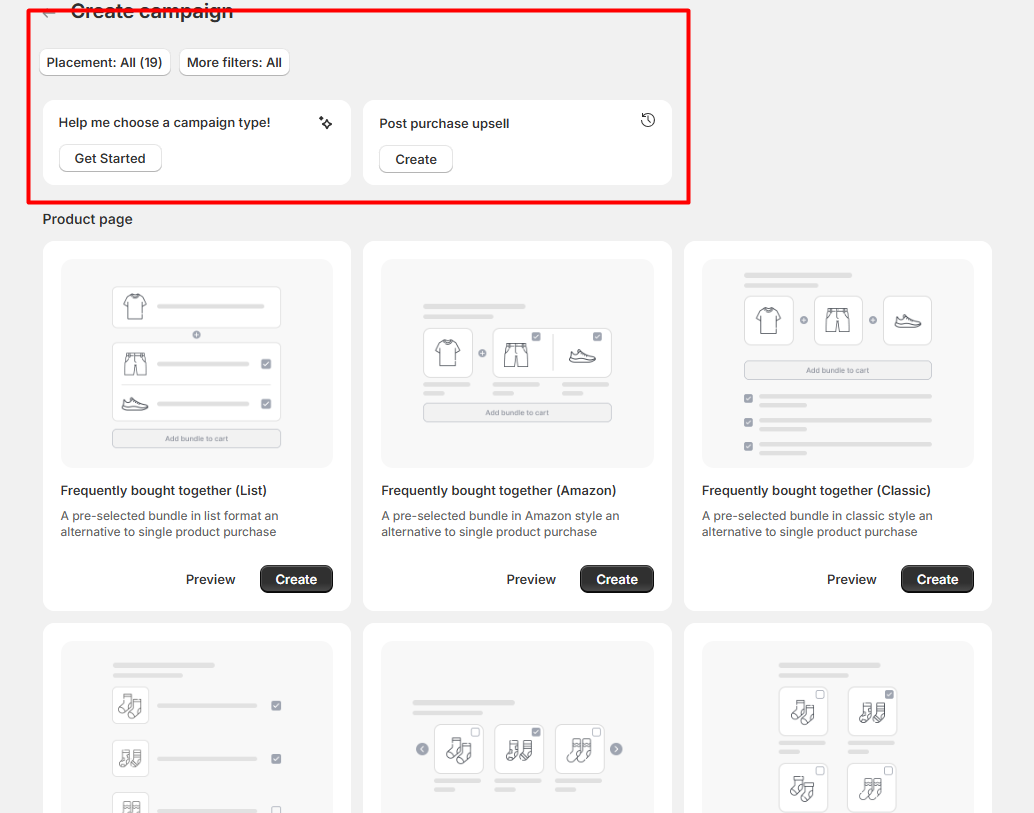Click the Amazon style bundle preview image
The width and height of the screenshot is (1034, 813).
[517, 363]
